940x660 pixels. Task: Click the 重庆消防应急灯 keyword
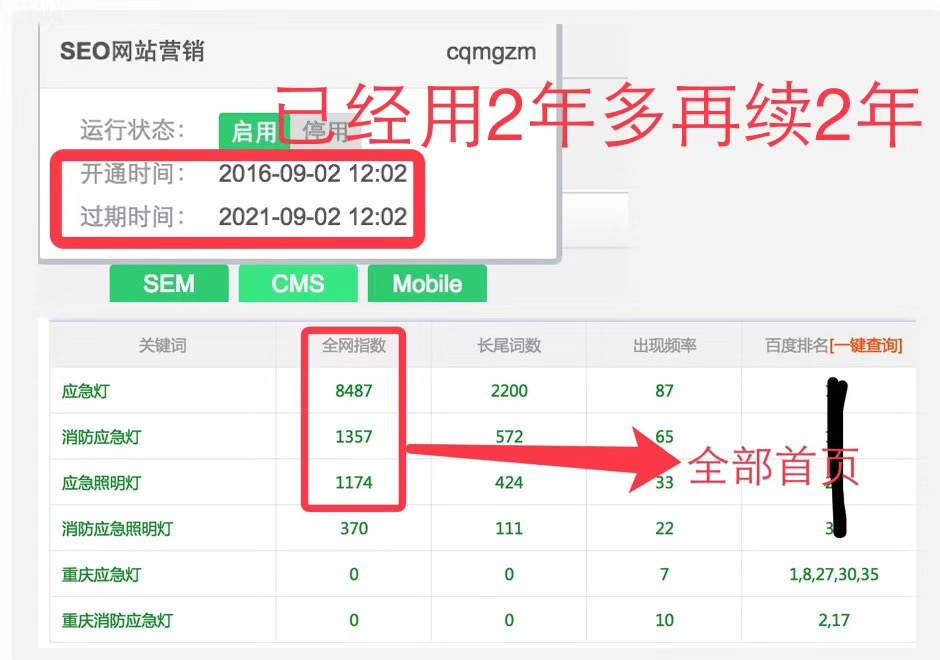(116, 621)
